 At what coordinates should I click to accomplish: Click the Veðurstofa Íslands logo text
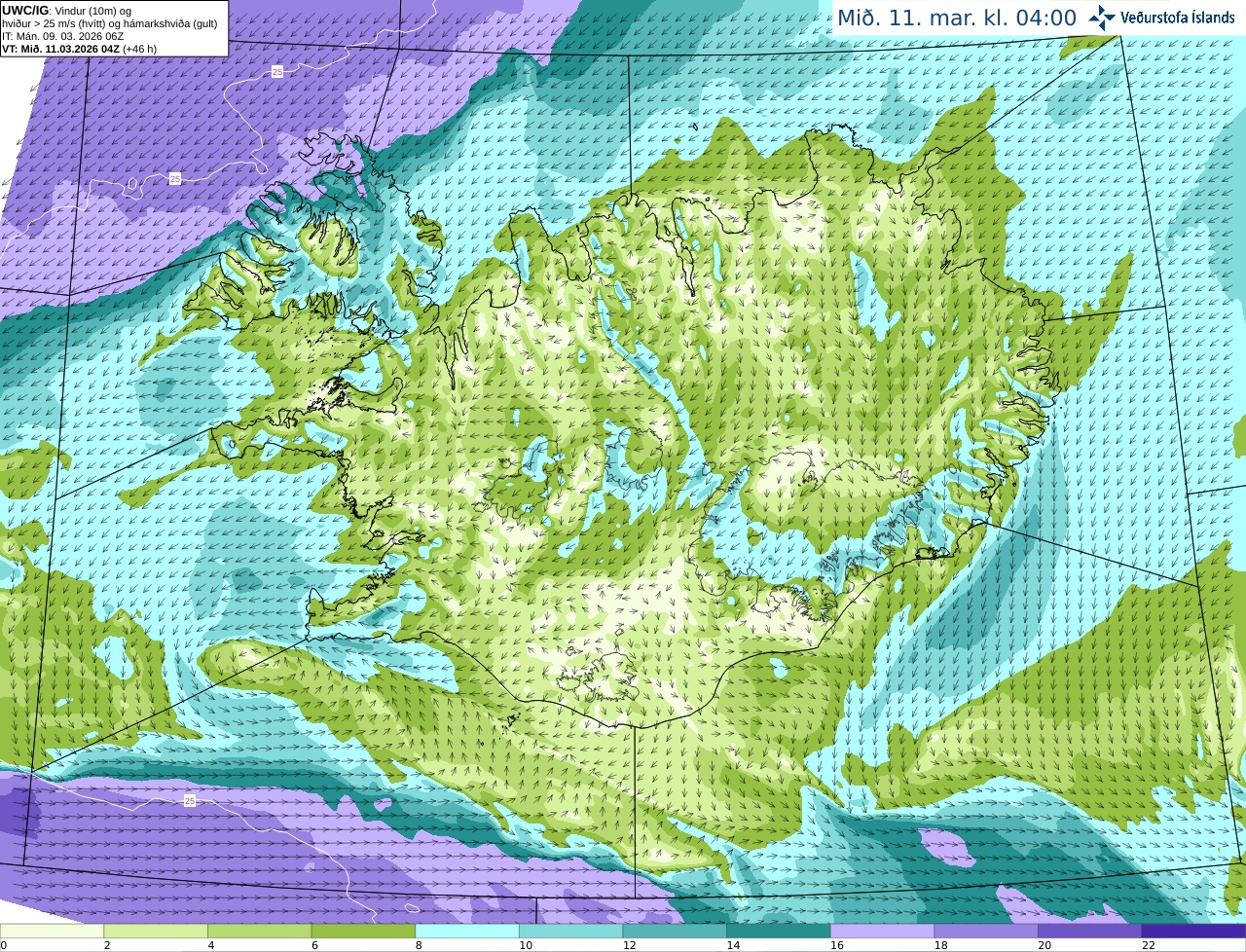[1177, 18]
